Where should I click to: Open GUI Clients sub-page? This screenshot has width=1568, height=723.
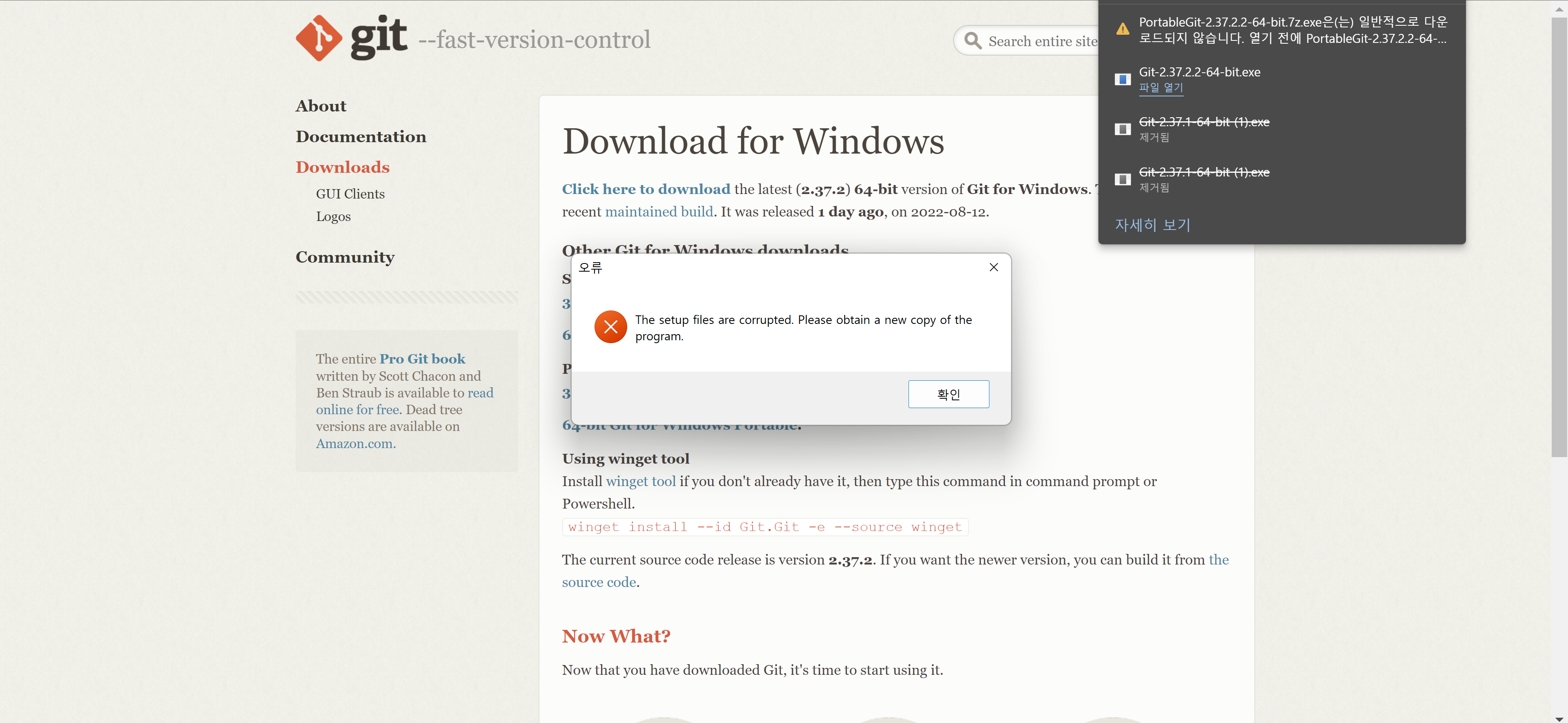click(x=350, y=194)
